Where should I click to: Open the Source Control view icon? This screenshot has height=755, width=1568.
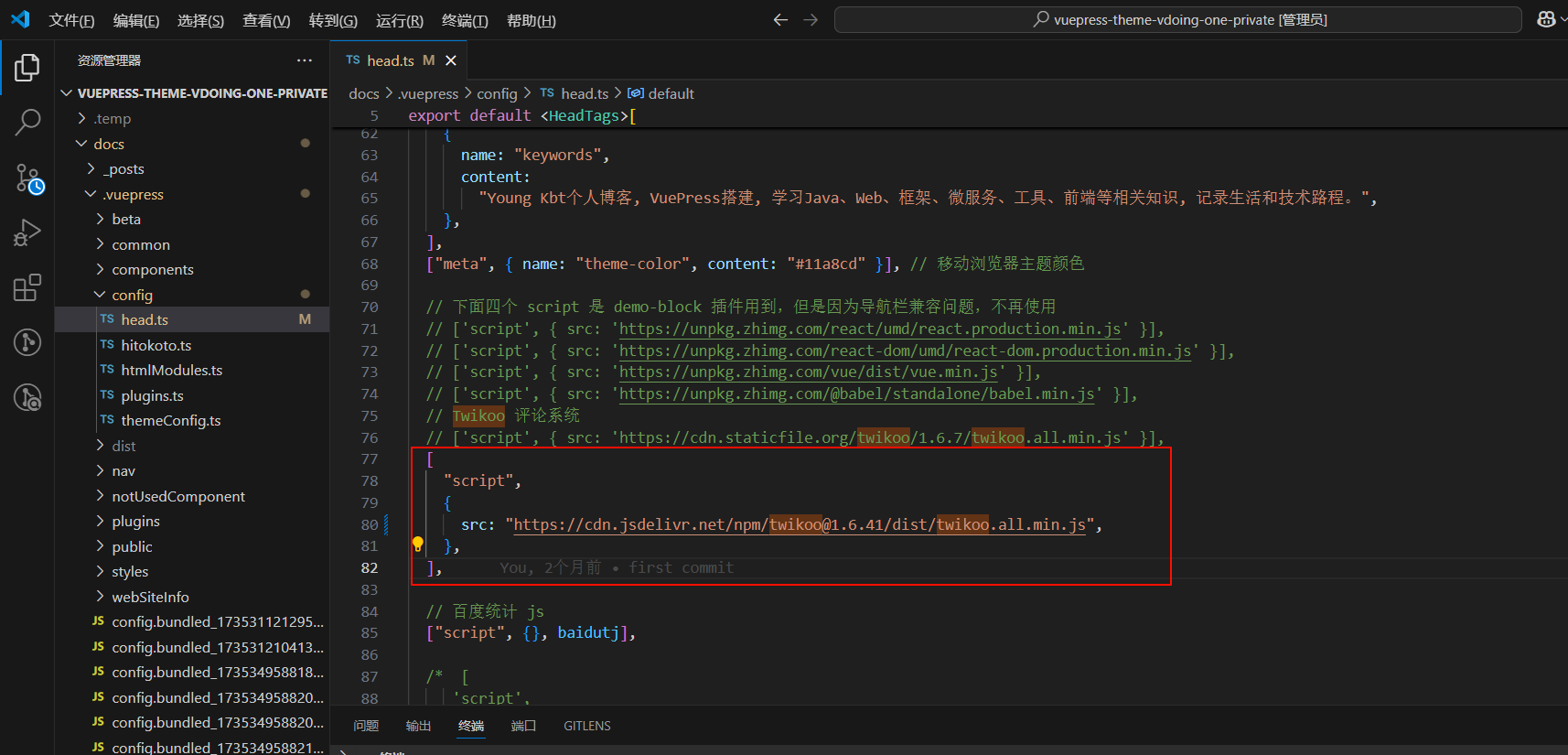pyautogui.click(x=27, y=178)
